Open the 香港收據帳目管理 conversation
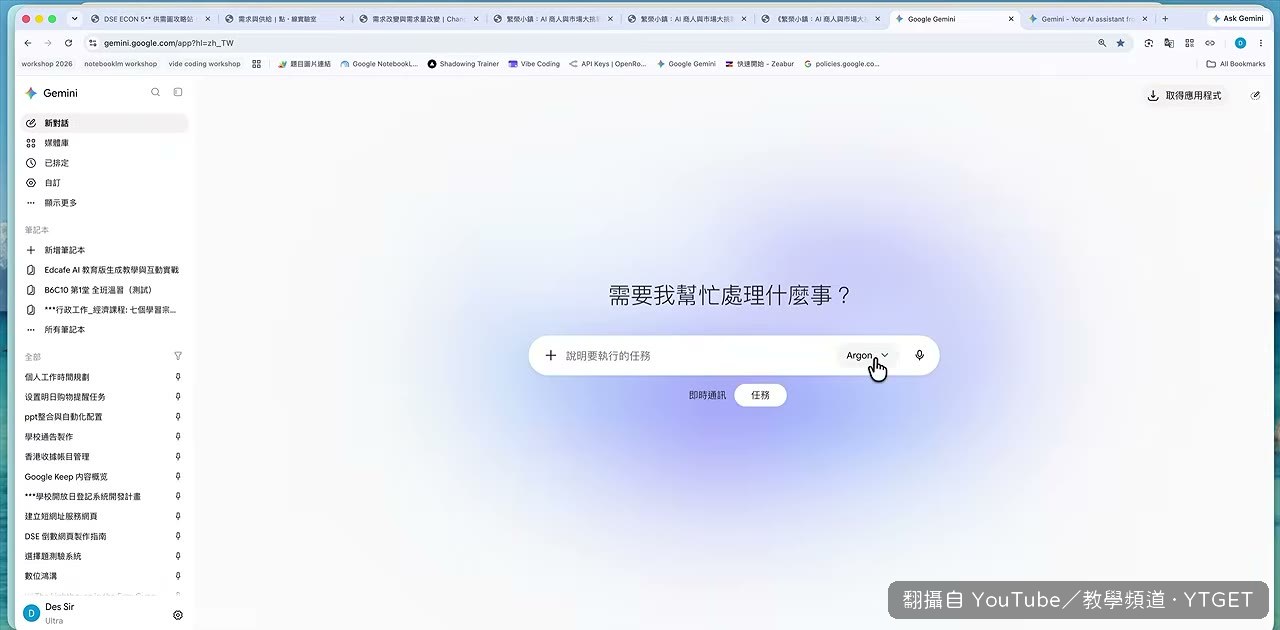1280x630 pixels. coord(57,457)
